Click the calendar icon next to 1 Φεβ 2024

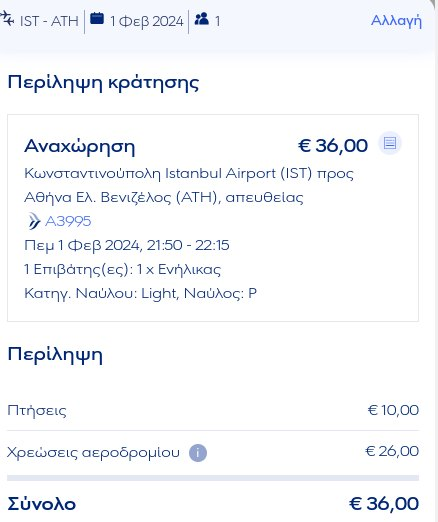pos(97,18)
